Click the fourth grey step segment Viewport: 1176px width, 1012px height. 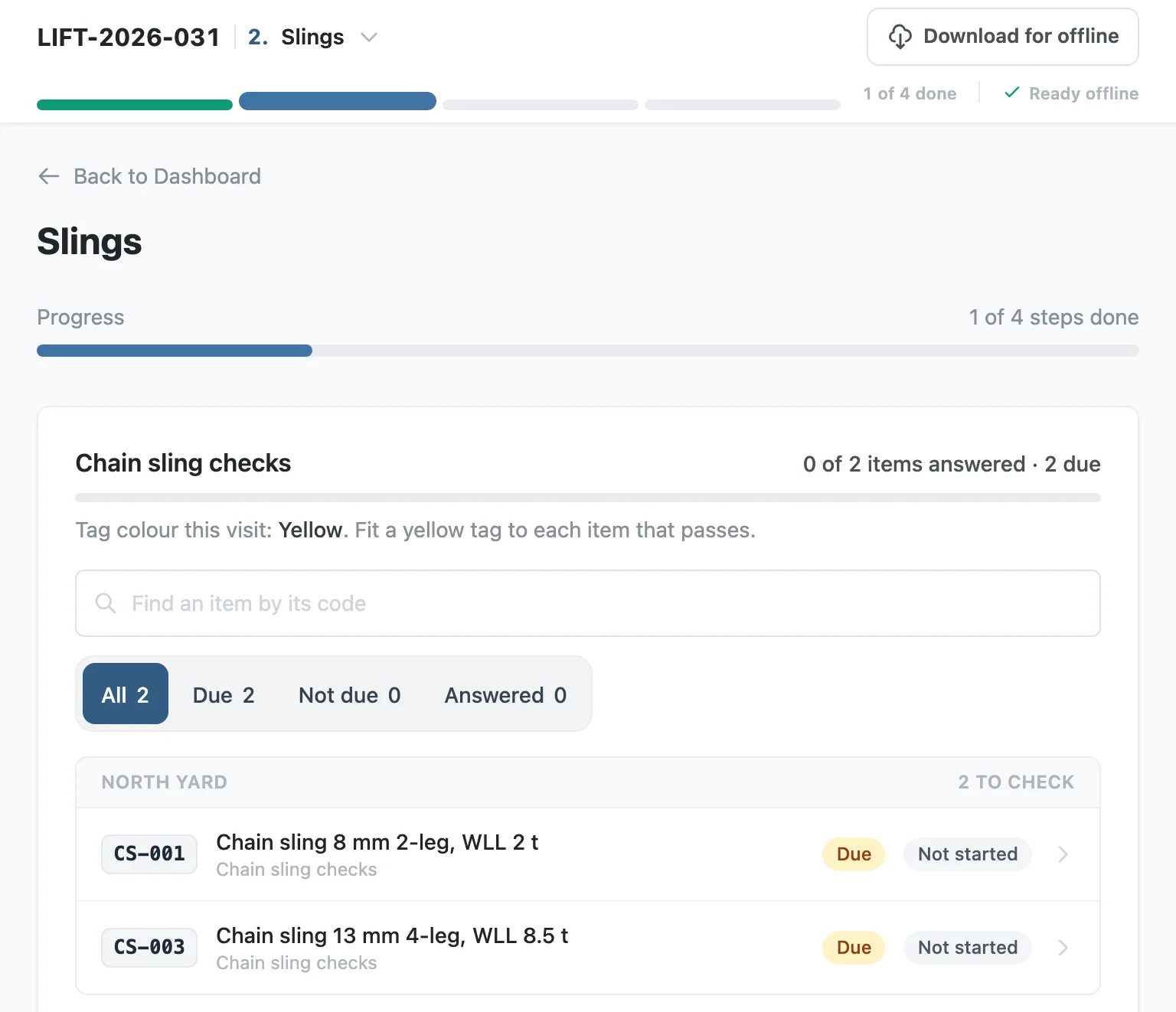point(743,105)
